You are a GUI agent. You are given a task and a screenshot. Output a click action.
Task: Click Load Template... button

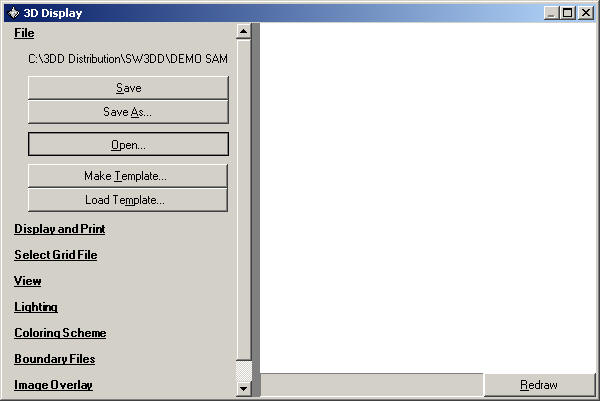pyautogui.click(x=128, y=200)
